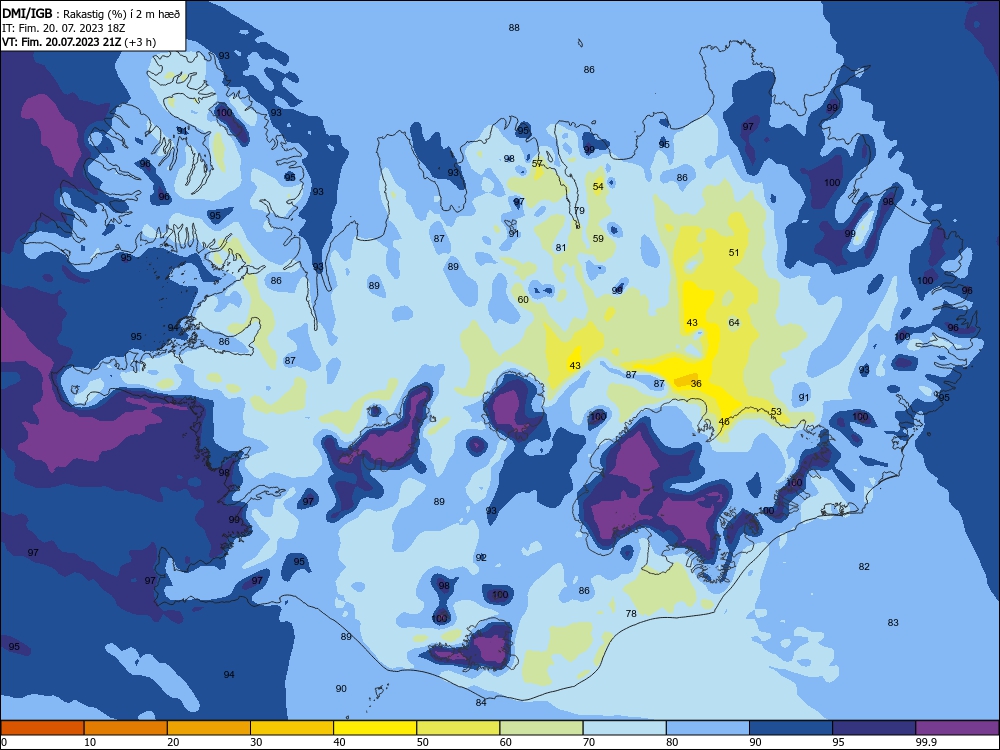1000x750 pixels.
Task: Choose the light blue 80–90 legend segment
Action: tap(708, 728)
